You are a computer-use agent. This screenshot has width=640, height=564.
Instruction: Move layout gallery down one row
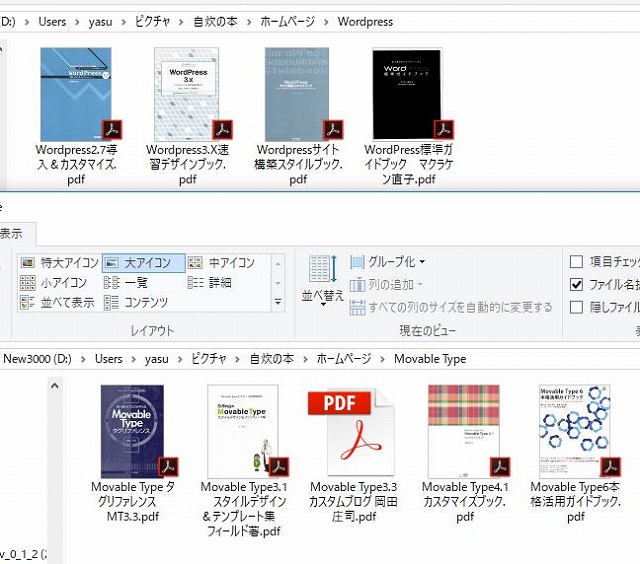(278, 283)
